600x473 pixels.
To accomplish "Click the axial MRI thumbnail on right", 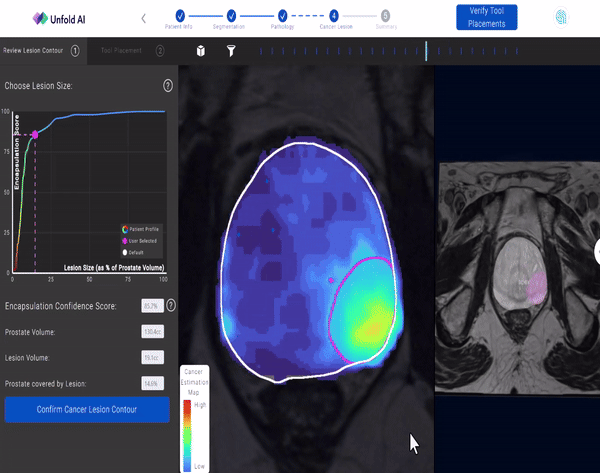I will 518,270.
